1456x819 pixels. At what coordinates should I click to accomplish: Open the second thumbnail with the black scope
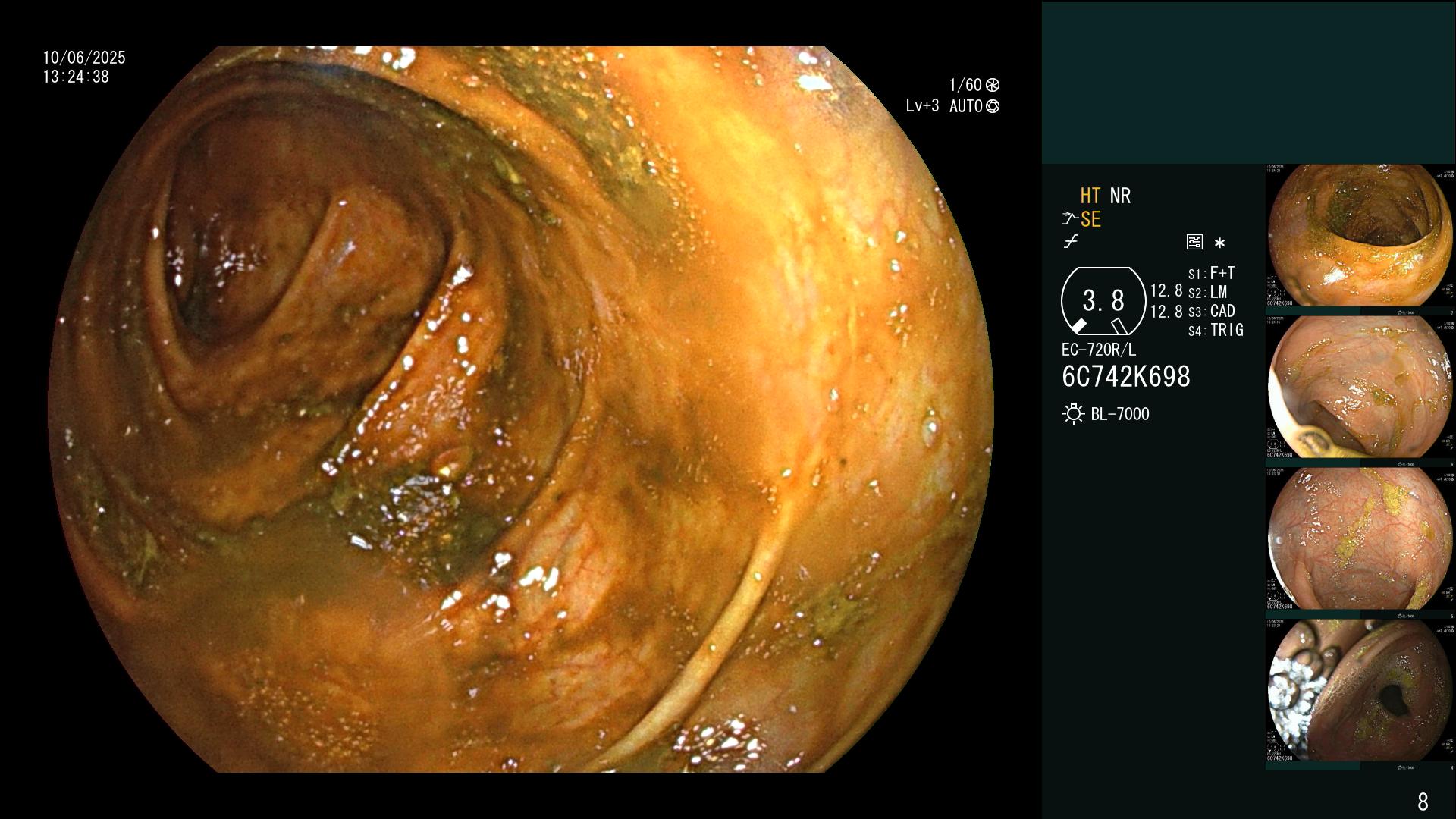tap(1360, 388)
